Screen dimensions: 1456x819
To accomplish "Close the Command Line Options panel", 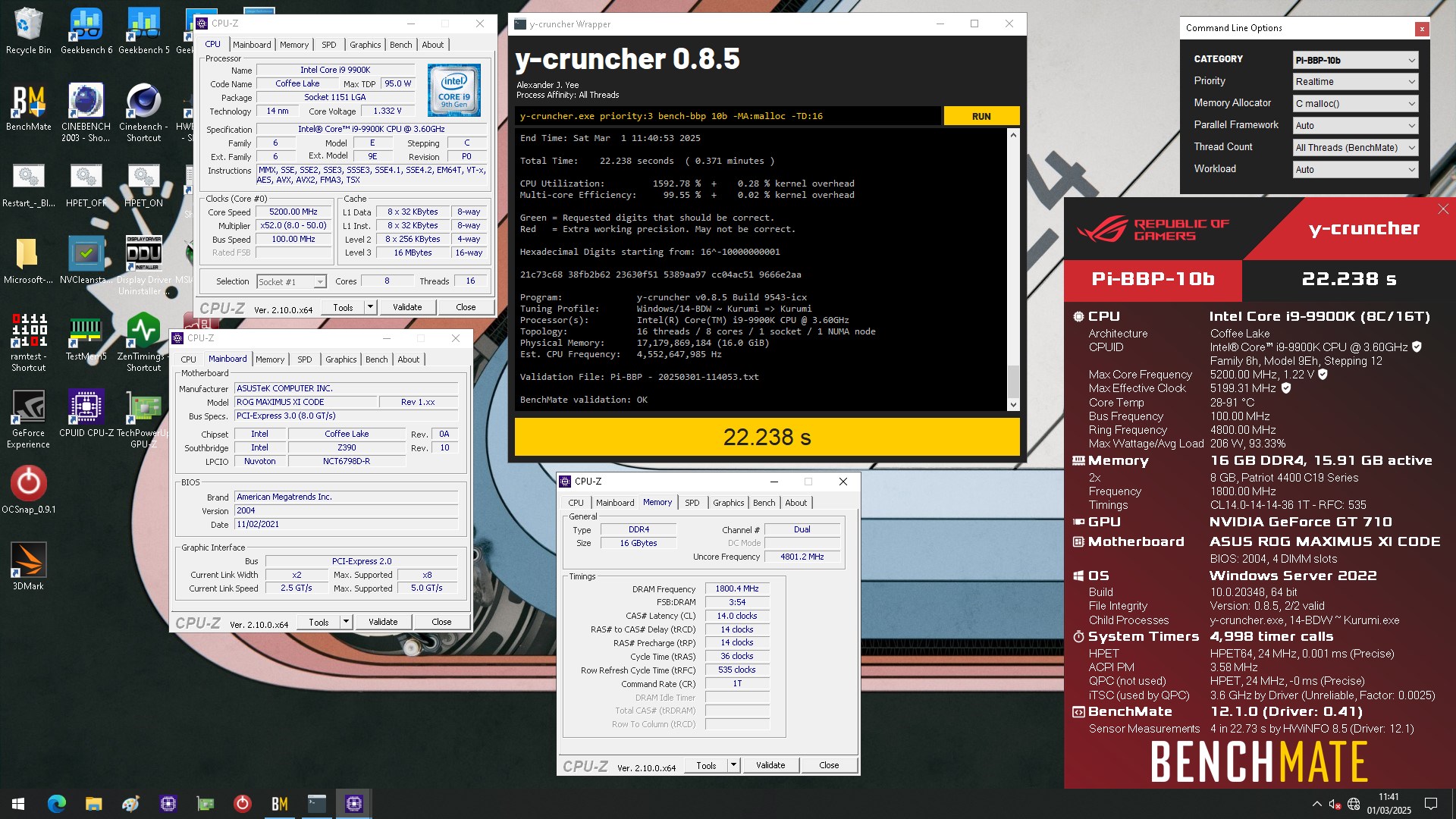I will point(1422,29).
